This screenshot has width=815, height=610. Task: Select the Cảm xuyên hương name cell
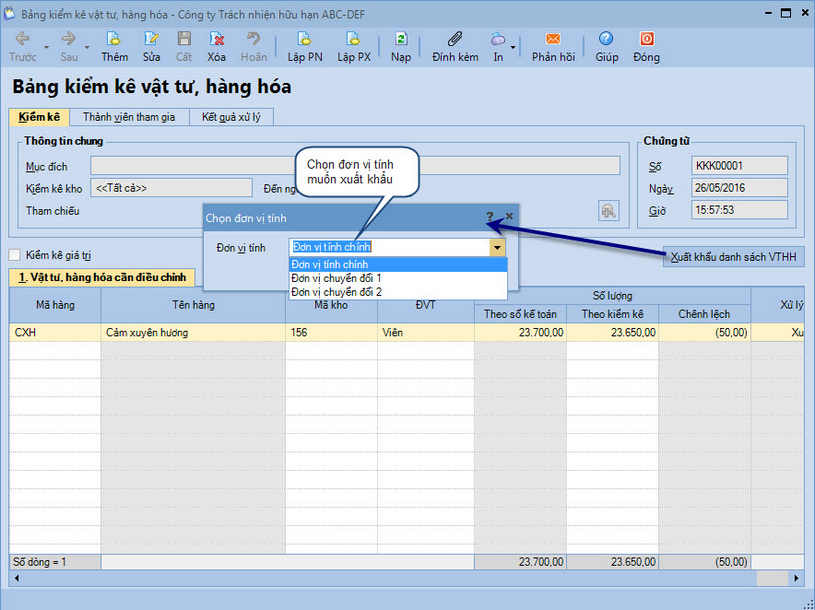tap(193, 333)
